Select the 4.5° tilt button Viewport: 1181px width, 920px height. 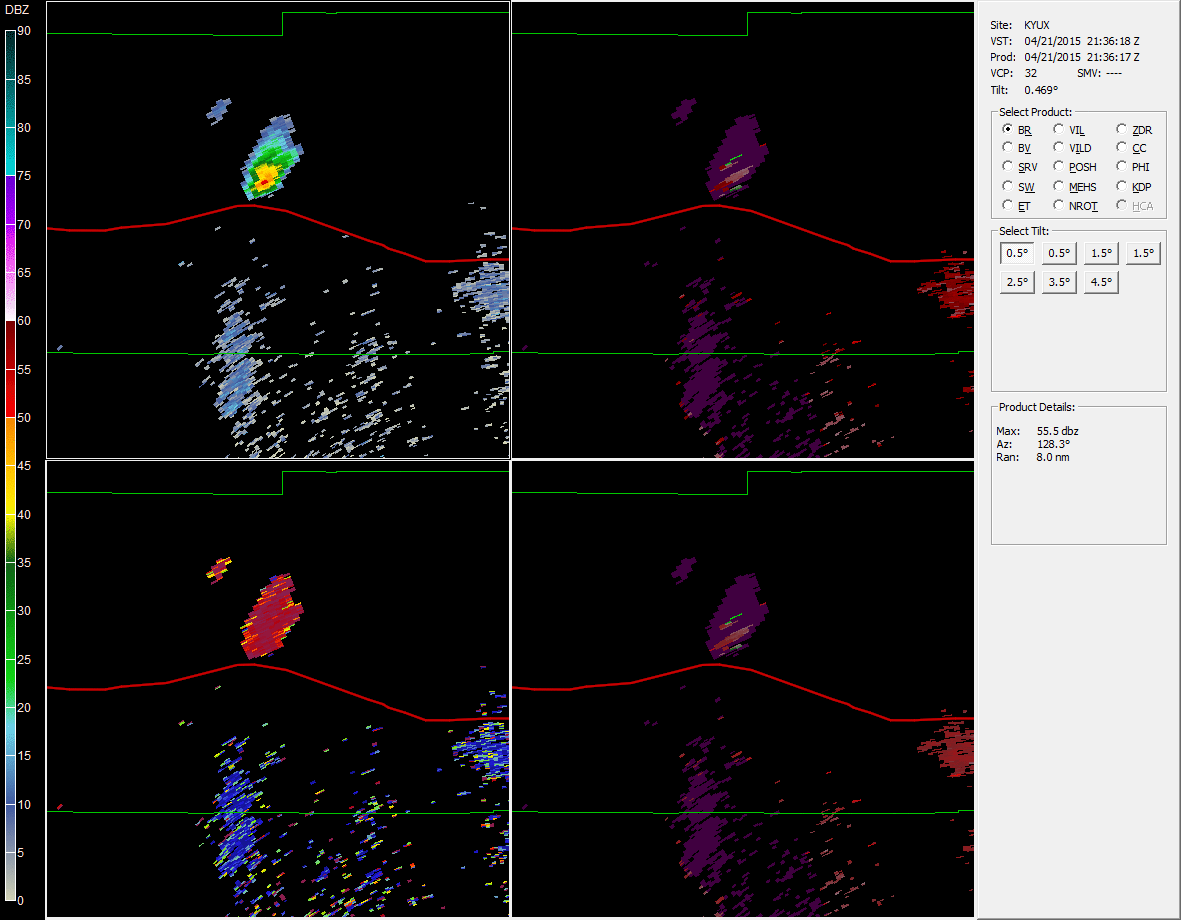[x=1101, y=282]
